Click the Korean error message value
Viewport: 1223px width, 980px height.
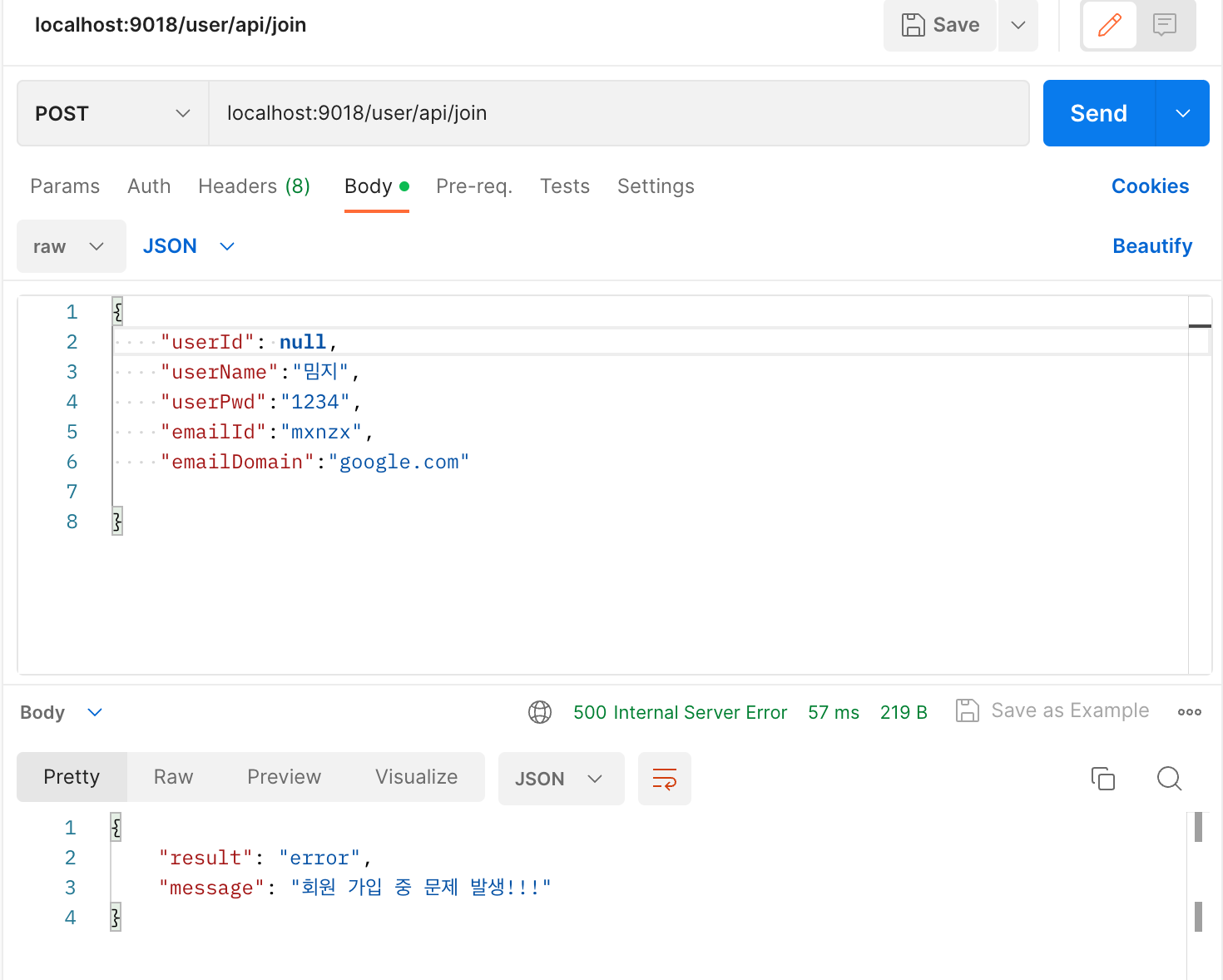421,888
